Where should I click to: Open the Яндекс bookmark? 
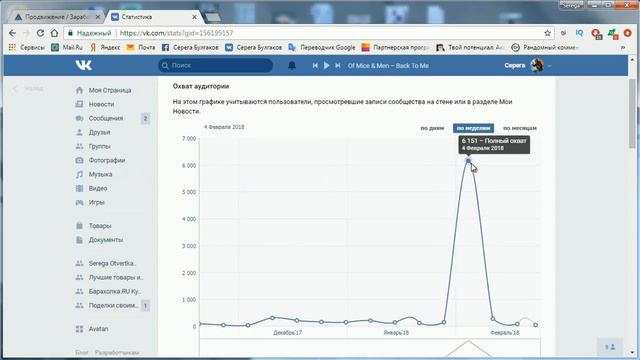click(105, 47)
